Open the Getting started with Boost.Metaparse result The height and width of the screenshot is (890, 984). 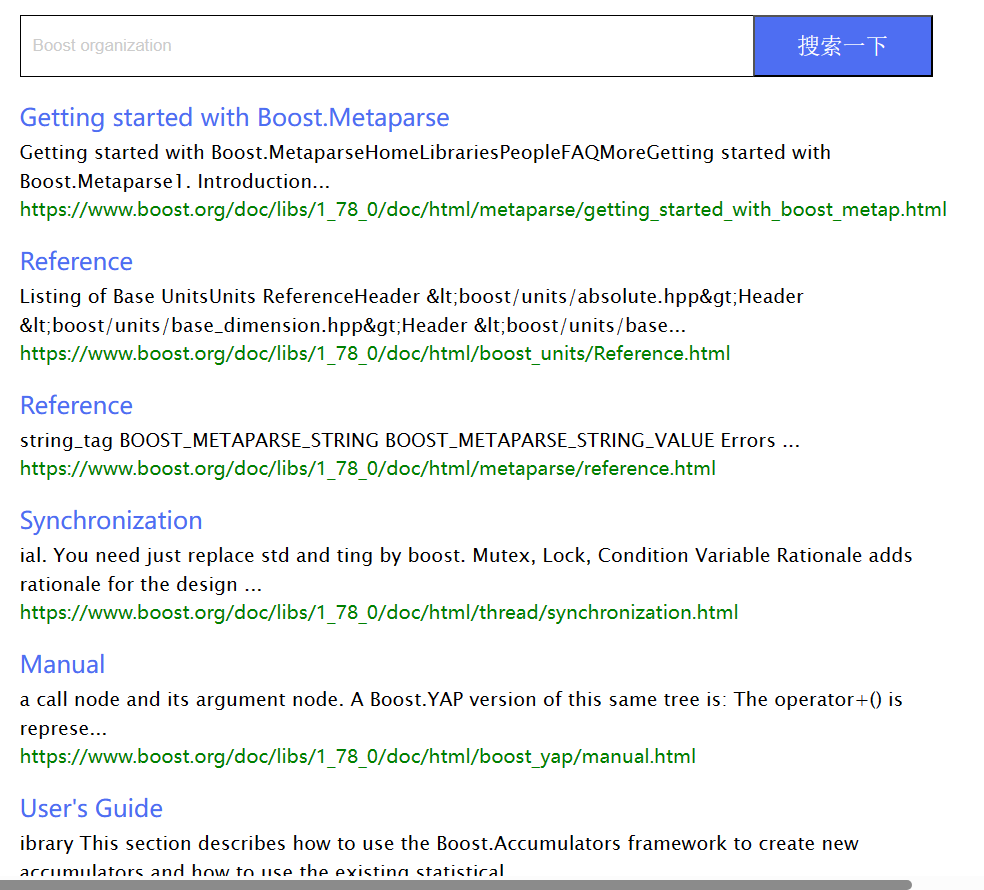(x=235, y=118)
